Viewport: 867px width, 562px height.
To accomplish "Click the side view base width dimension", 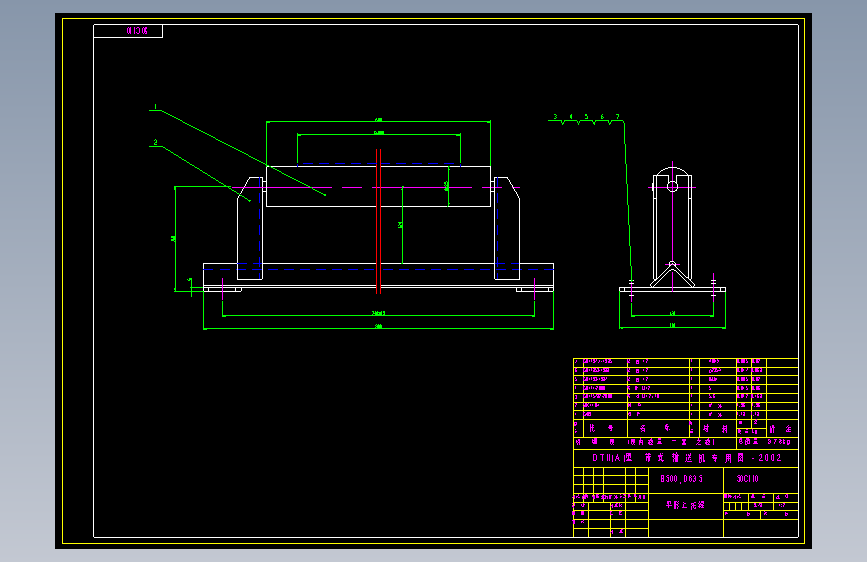I will 672,326.
